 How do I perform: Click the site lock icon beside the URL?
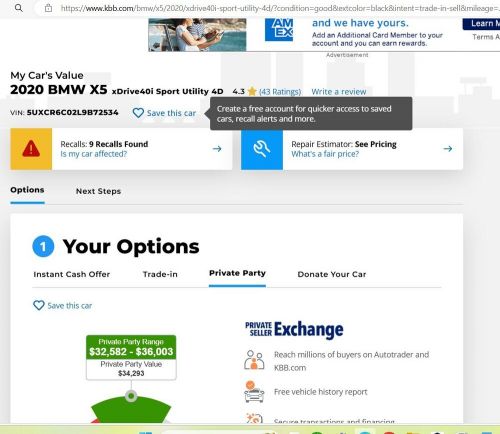pos(48,8)
